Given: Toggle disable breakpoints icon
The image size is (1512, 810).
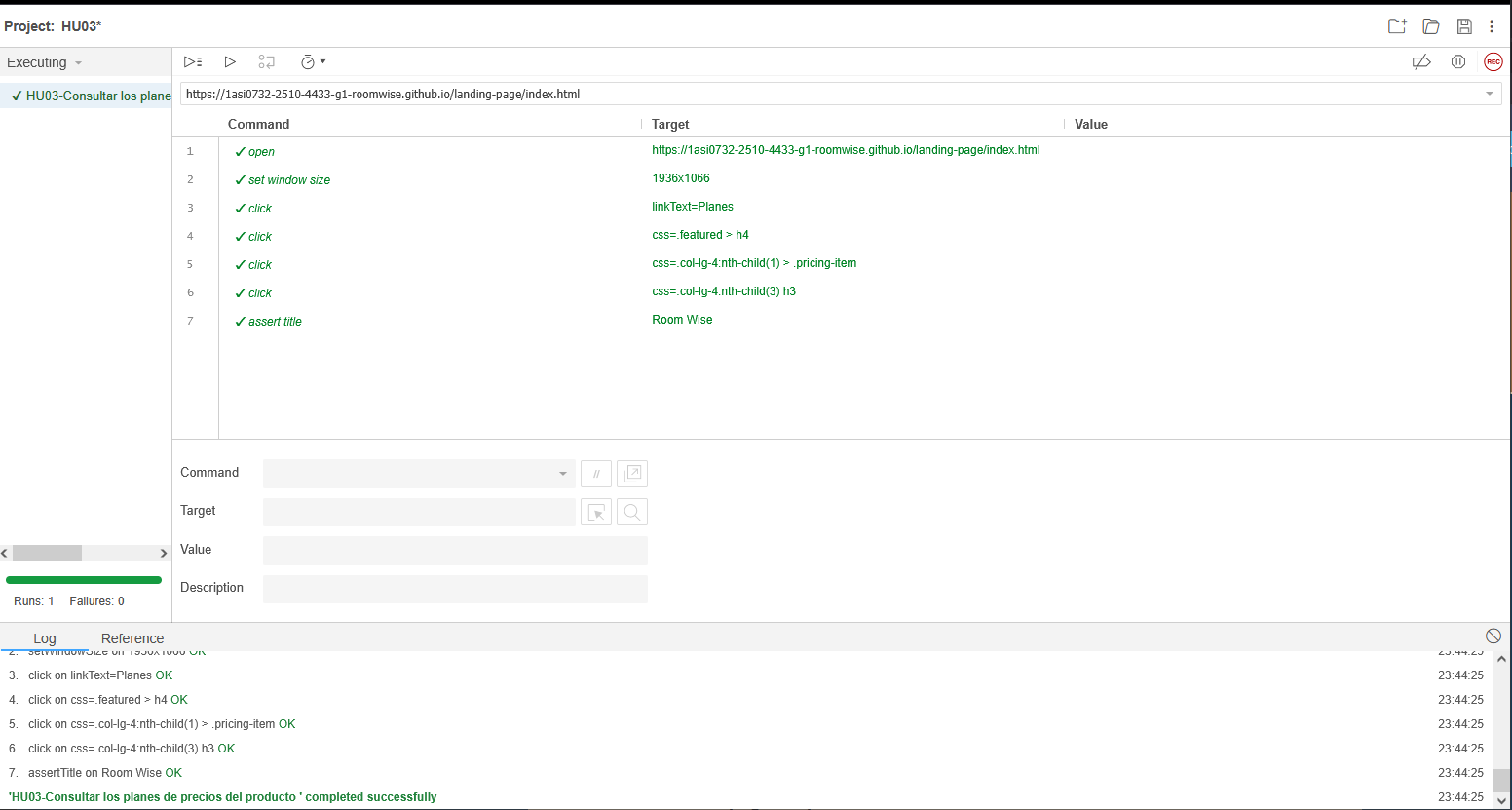Looking at the screenshot, I should [x=1421, y=61].
